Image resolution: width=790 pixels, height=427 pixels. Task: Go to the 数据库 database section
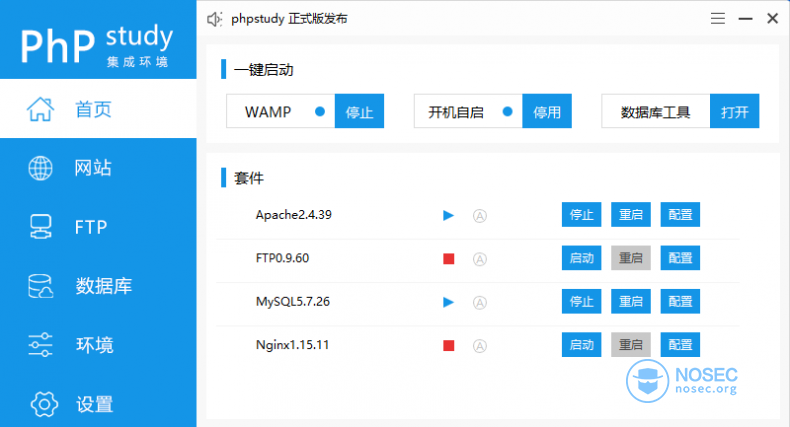click(x=98, y=286)
